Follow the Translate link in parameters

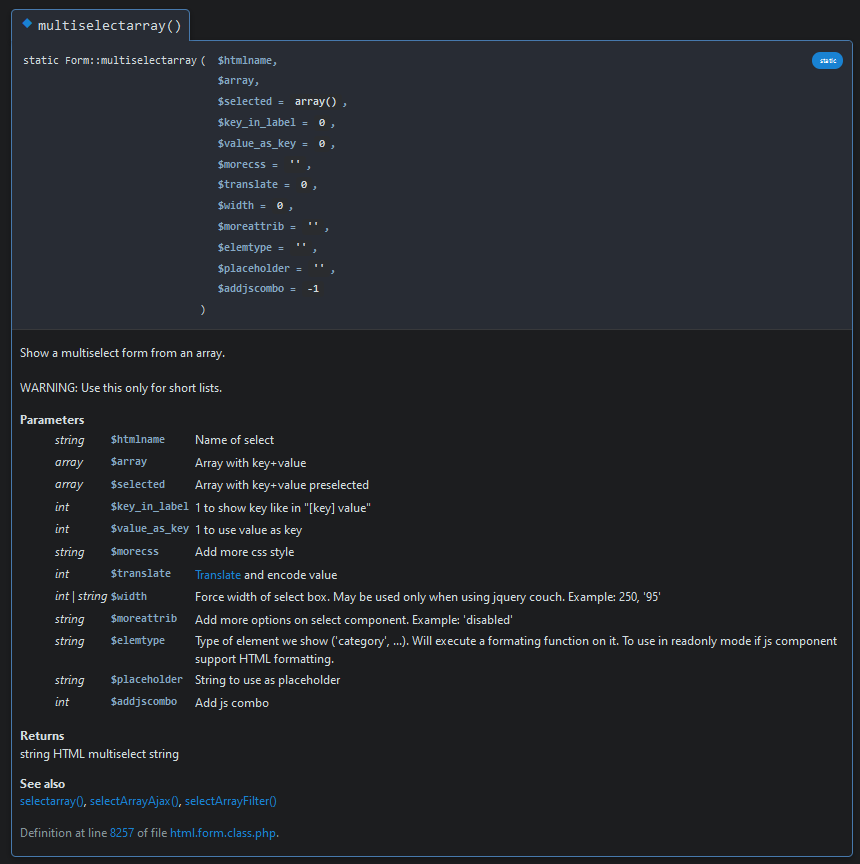[218, 575]
